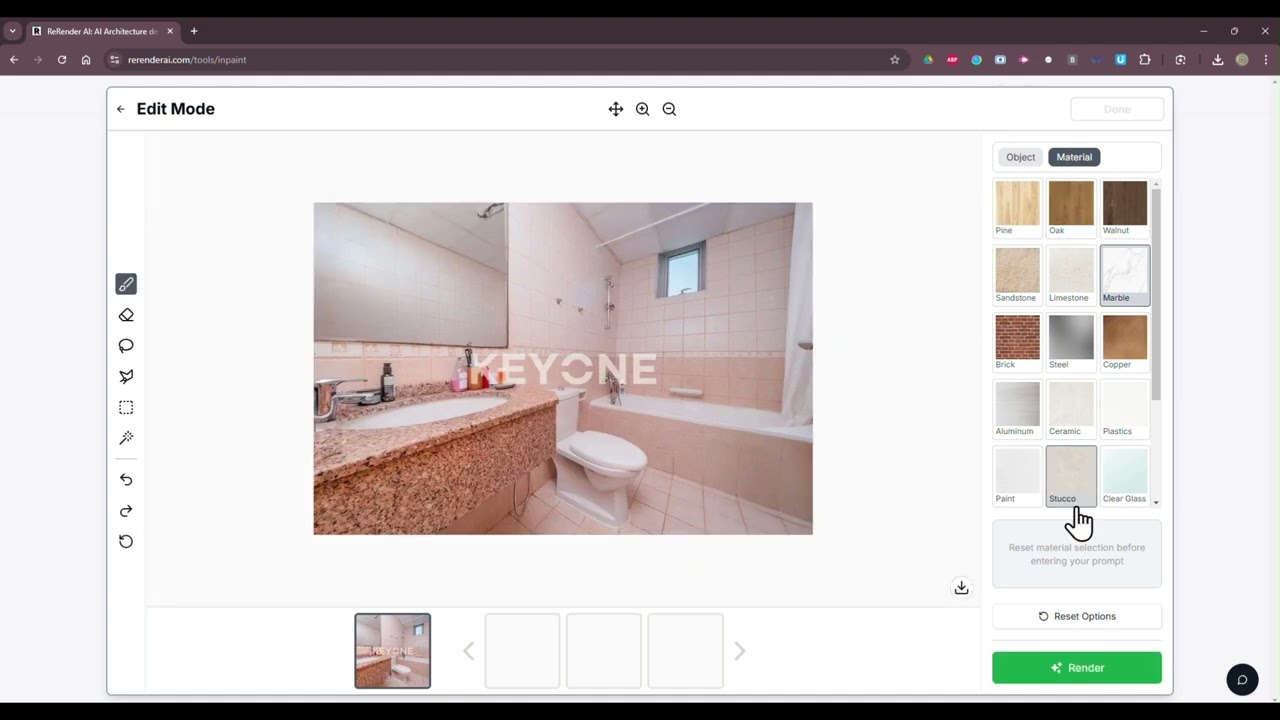Switch to the Eraser tool
The height and width of the screenshot is (720, 1280).
126,315
